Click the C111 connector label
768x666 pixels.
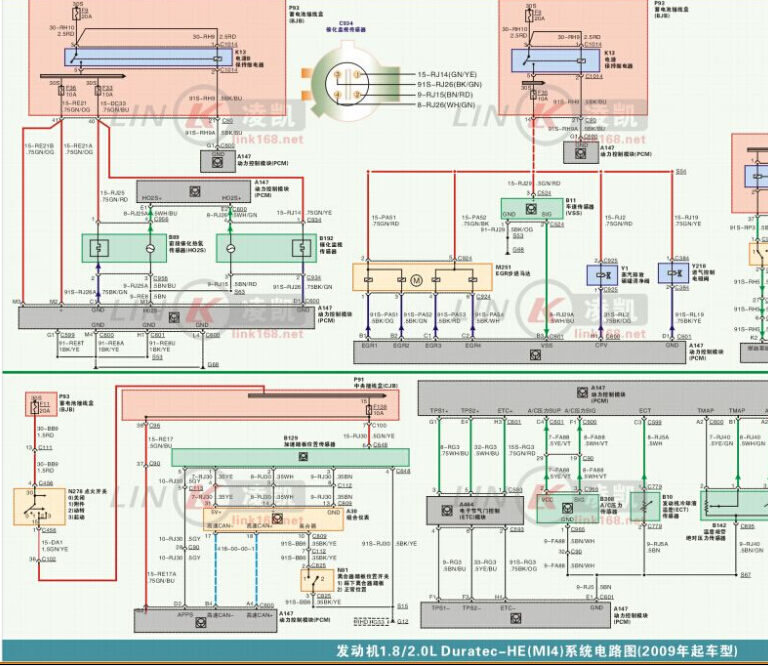click(45, 448)
